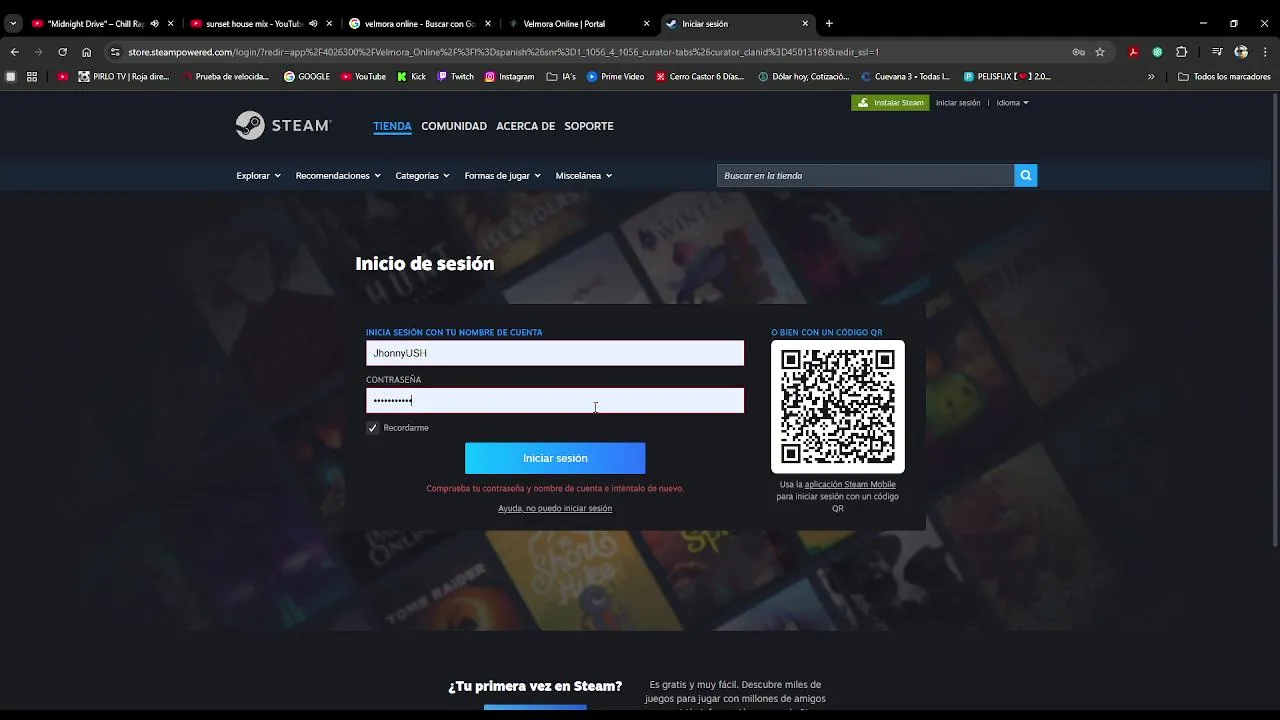Mute the Midnight Drive tab audio
The width and height of the screenshot is (1280, 720).
click(154, 23)
